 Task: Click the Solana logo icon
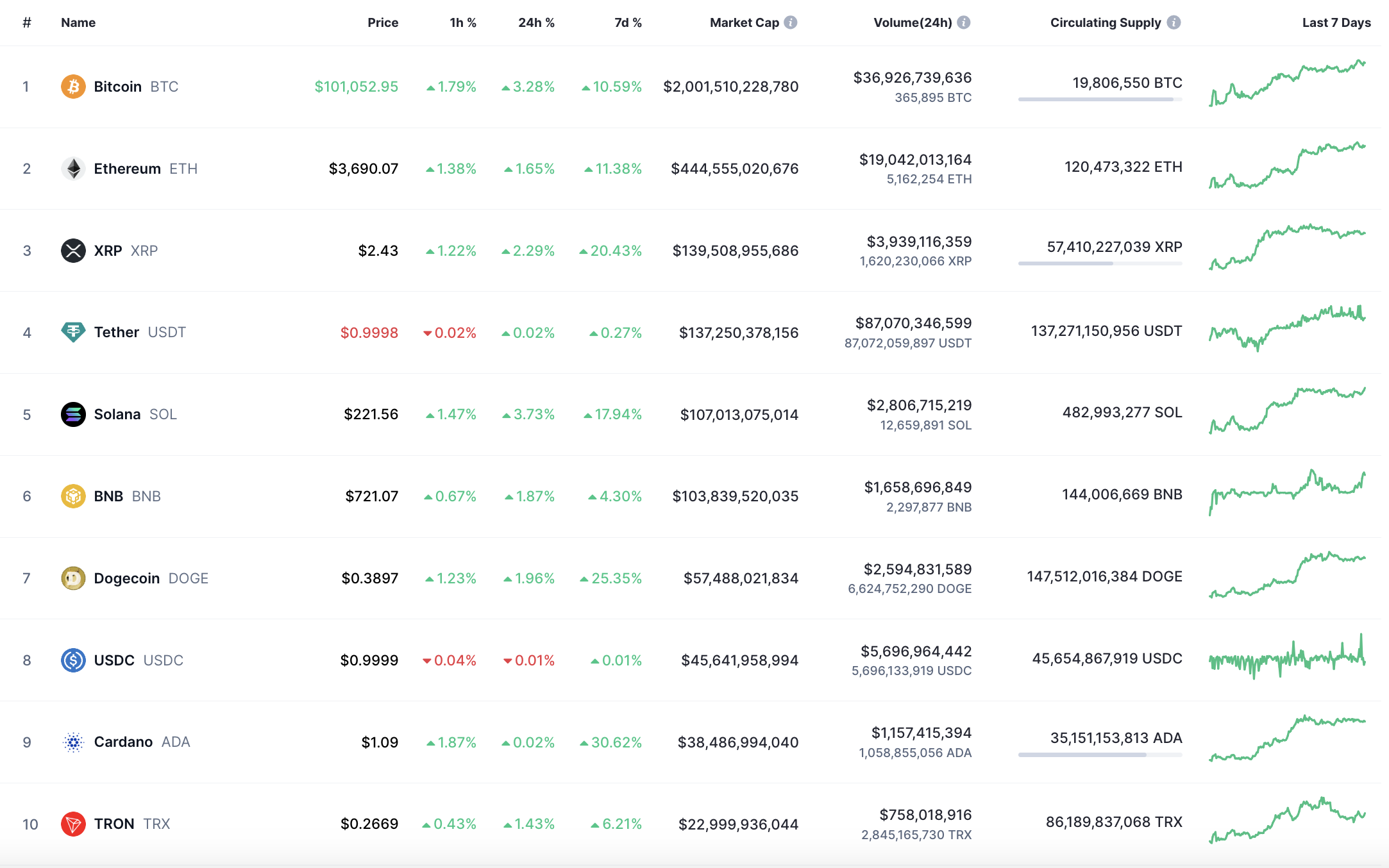coord(73,414)
